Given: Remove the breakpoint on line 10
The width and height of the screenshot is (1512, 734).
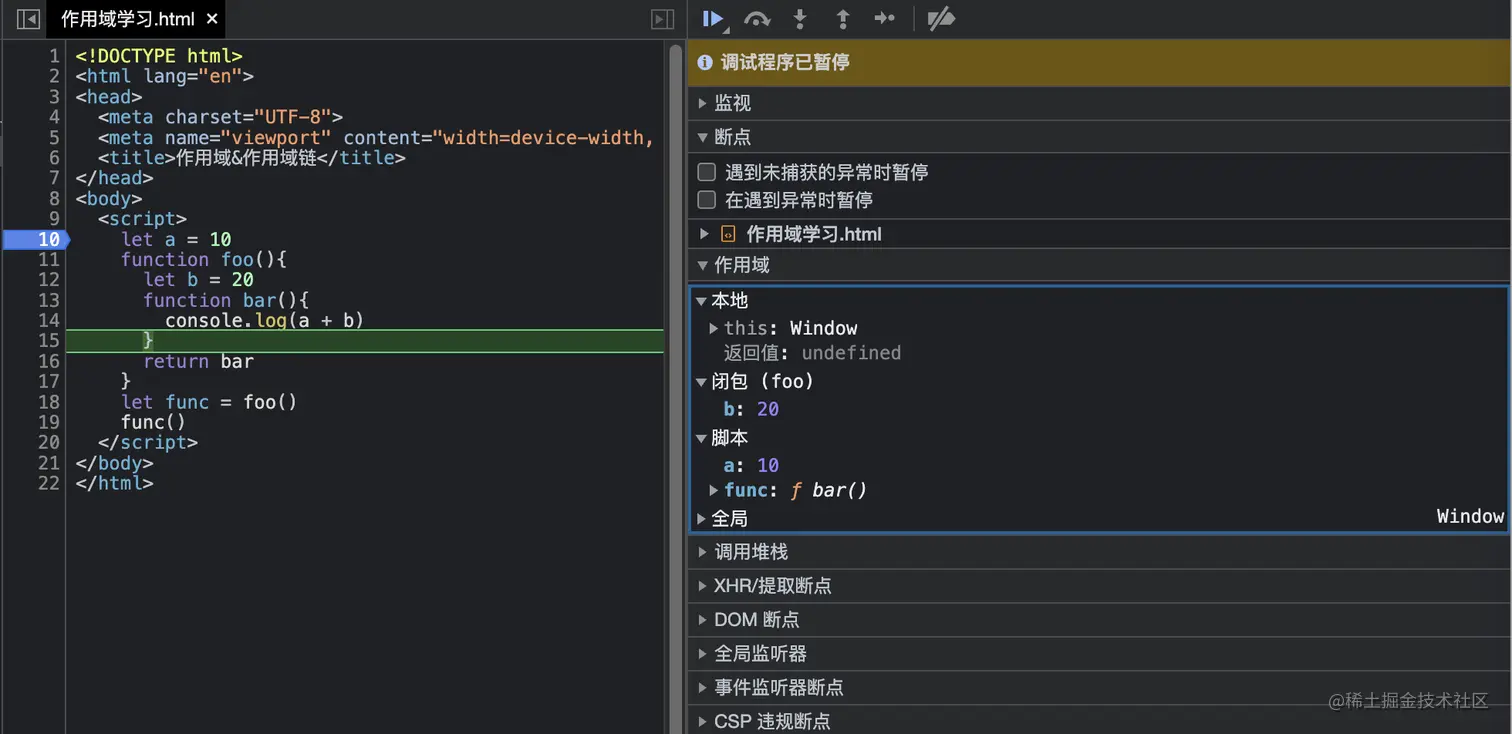Looking at the screenshot, I should 36,239.
